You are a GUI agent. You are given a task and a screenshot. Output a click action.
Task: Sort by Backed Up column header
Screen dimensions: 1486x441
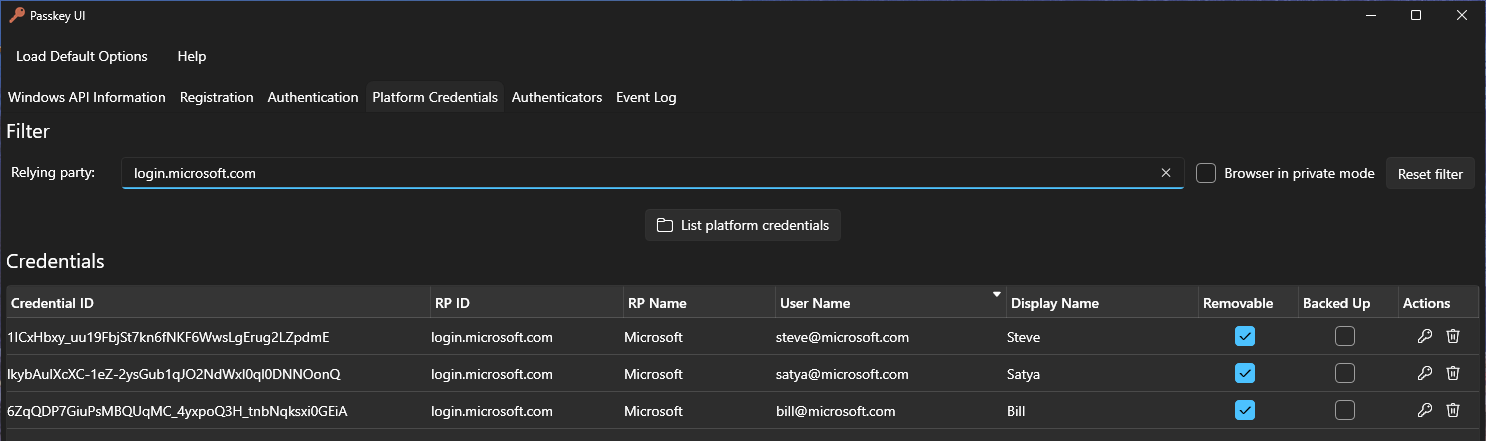pyautogui.click(x=1346, y=303)
